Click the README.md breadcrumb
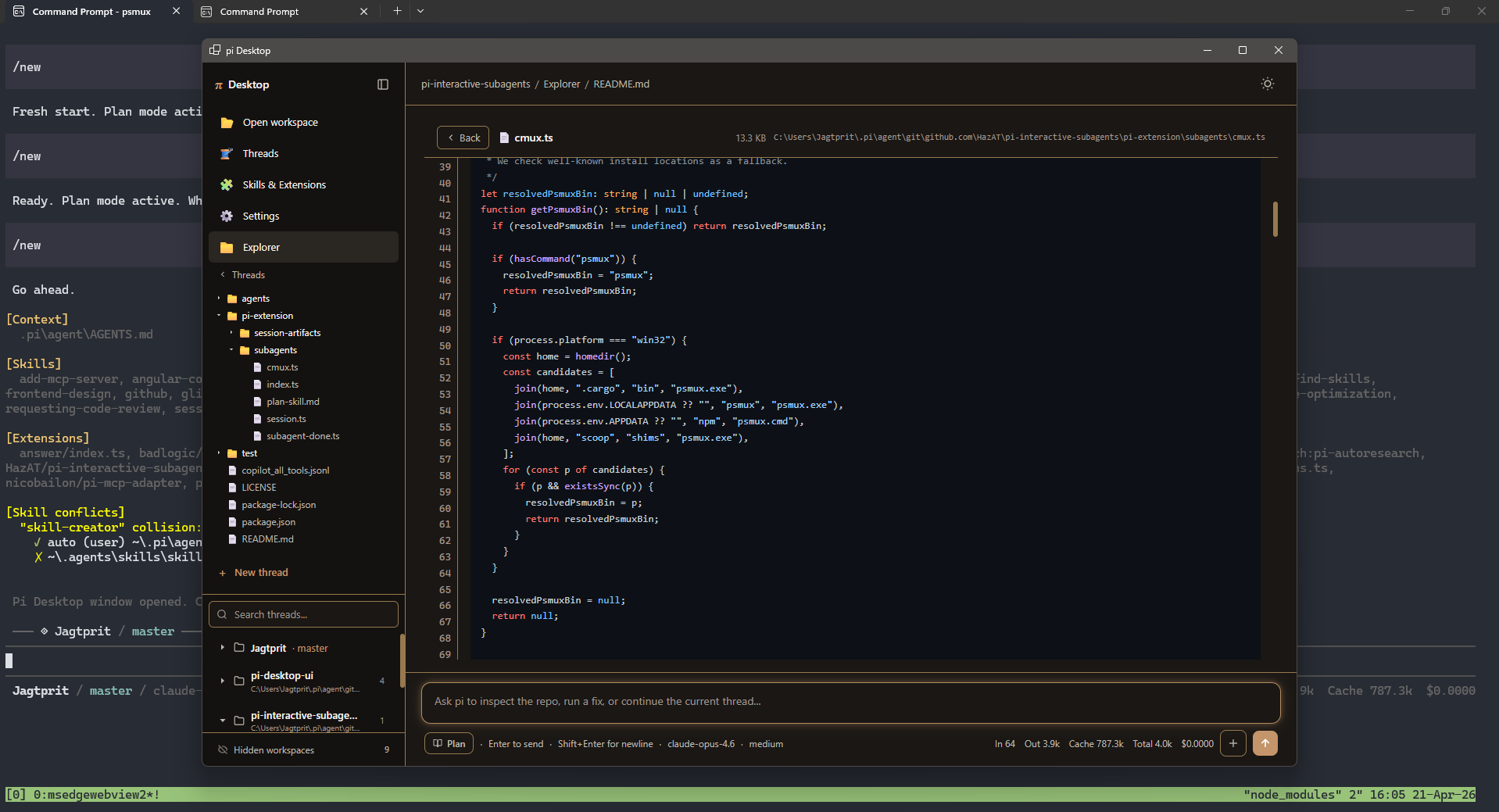Screen dimensions: 1499x812 (x=621, y=84)
